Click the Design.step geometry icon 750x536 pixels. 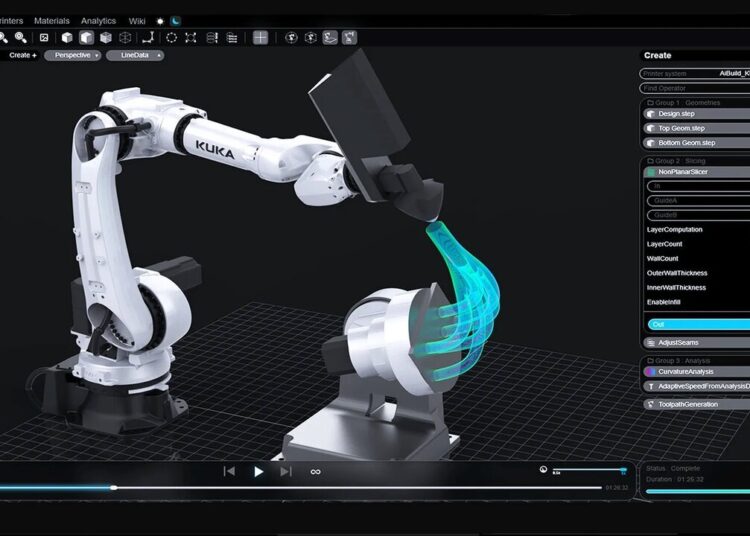651,114
